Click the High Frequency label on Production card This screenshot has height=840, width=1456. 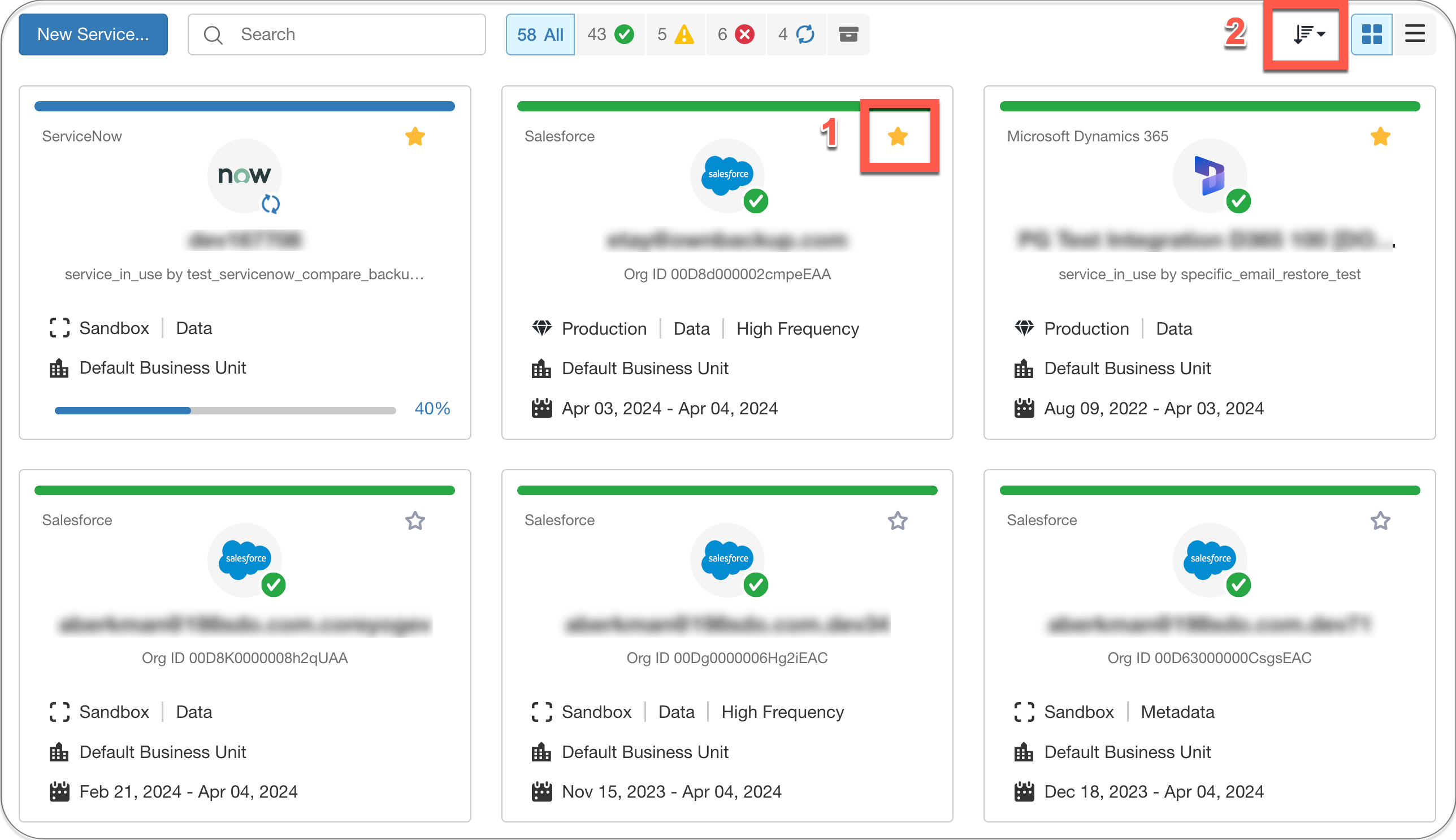(798, 329)
